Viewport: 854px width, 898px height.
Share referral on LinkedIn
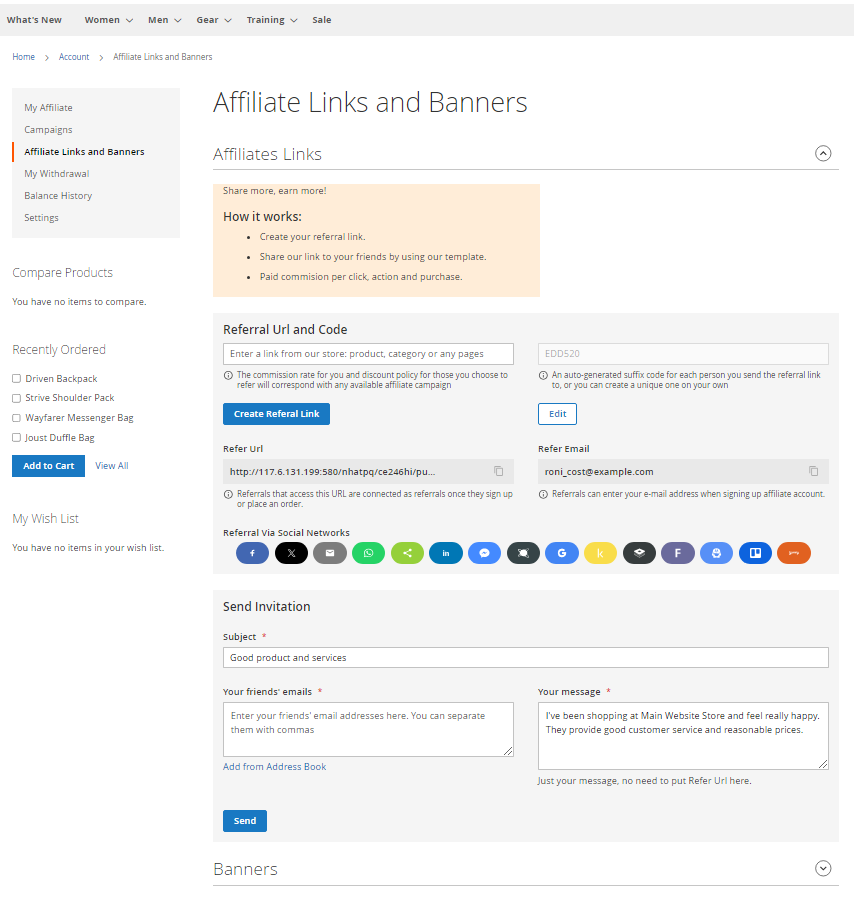446,553
